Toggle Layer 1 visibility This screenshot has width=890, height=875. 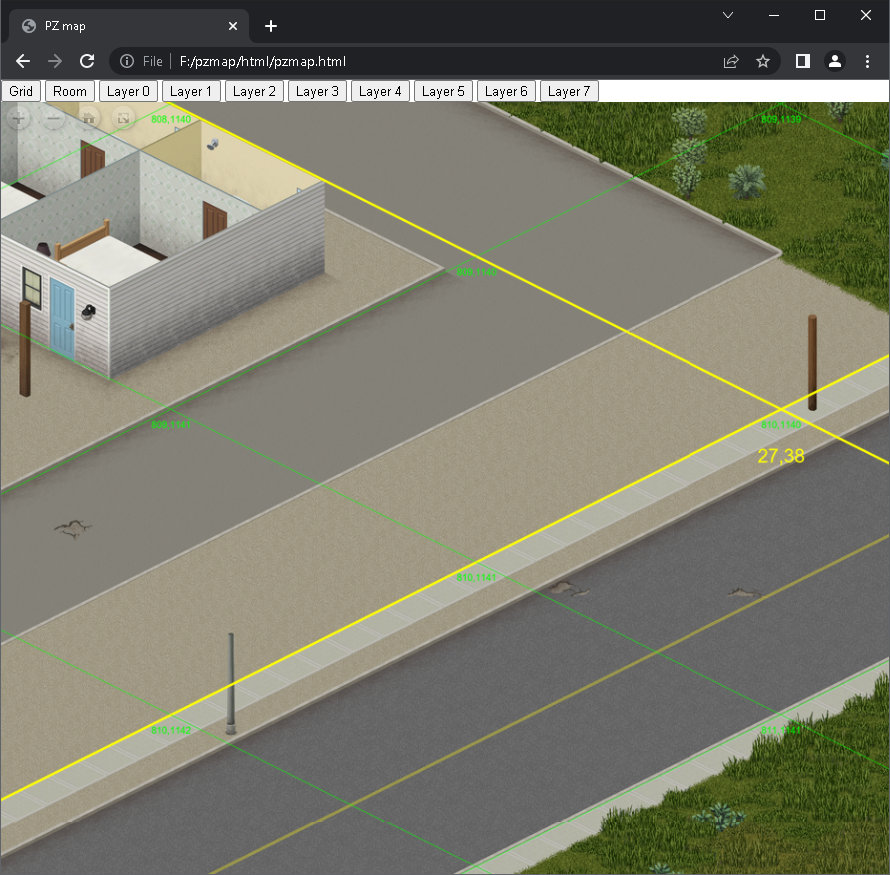pos(191,91)
